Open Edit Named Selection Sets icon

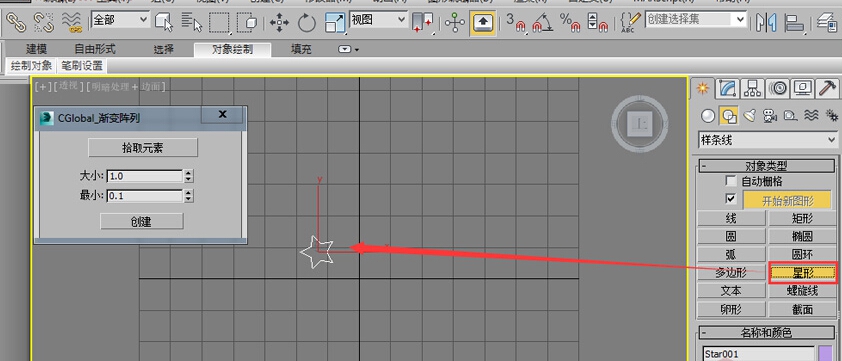click(x=630, y=23)
